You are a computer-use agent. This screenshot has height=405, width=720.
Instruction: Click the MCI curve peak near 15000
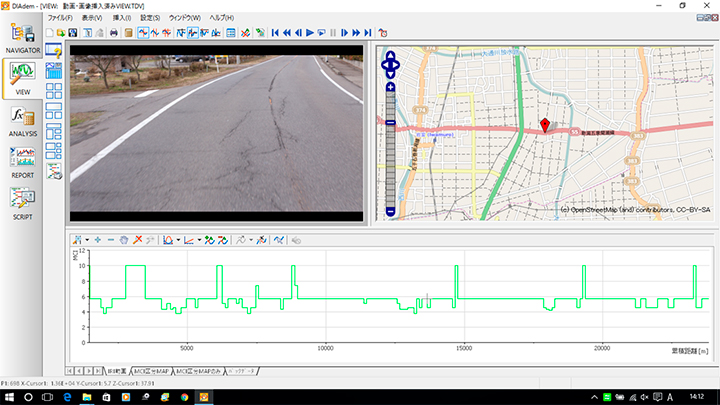pos(456,266)
